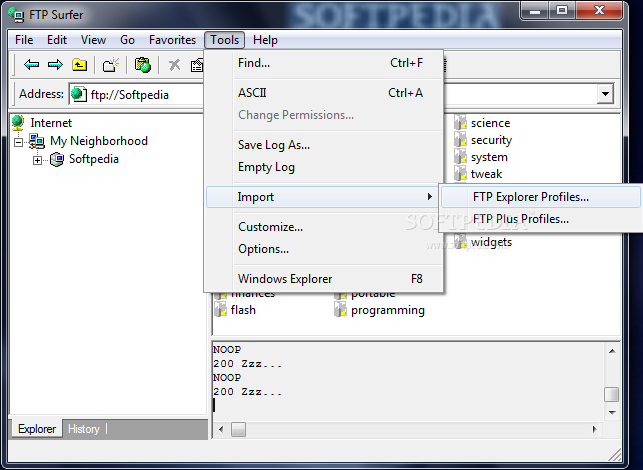This screenshot has width=643, height=470.
Task: Select FTP Plus Profiles... import option
Action: tap(540, 219)
